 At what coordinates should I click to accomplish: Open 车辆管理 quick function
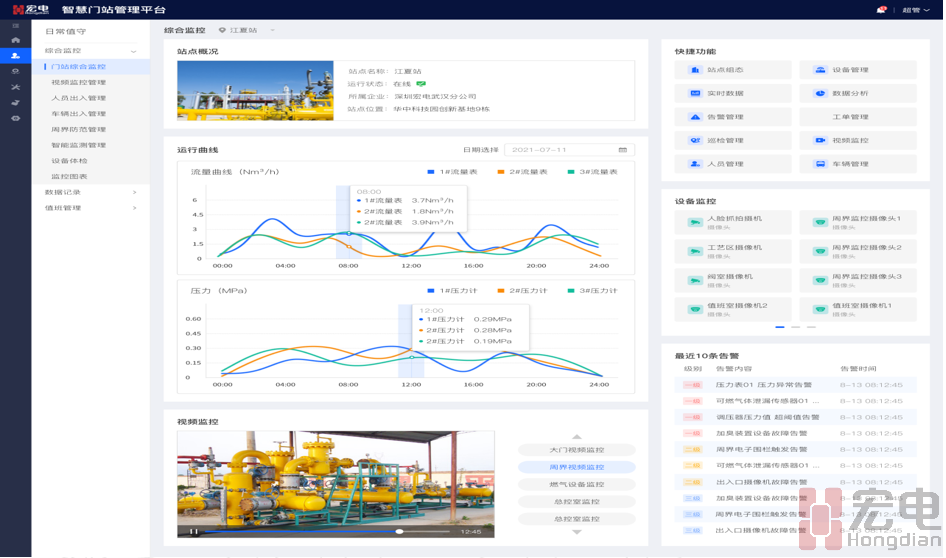tap(857, 164)
